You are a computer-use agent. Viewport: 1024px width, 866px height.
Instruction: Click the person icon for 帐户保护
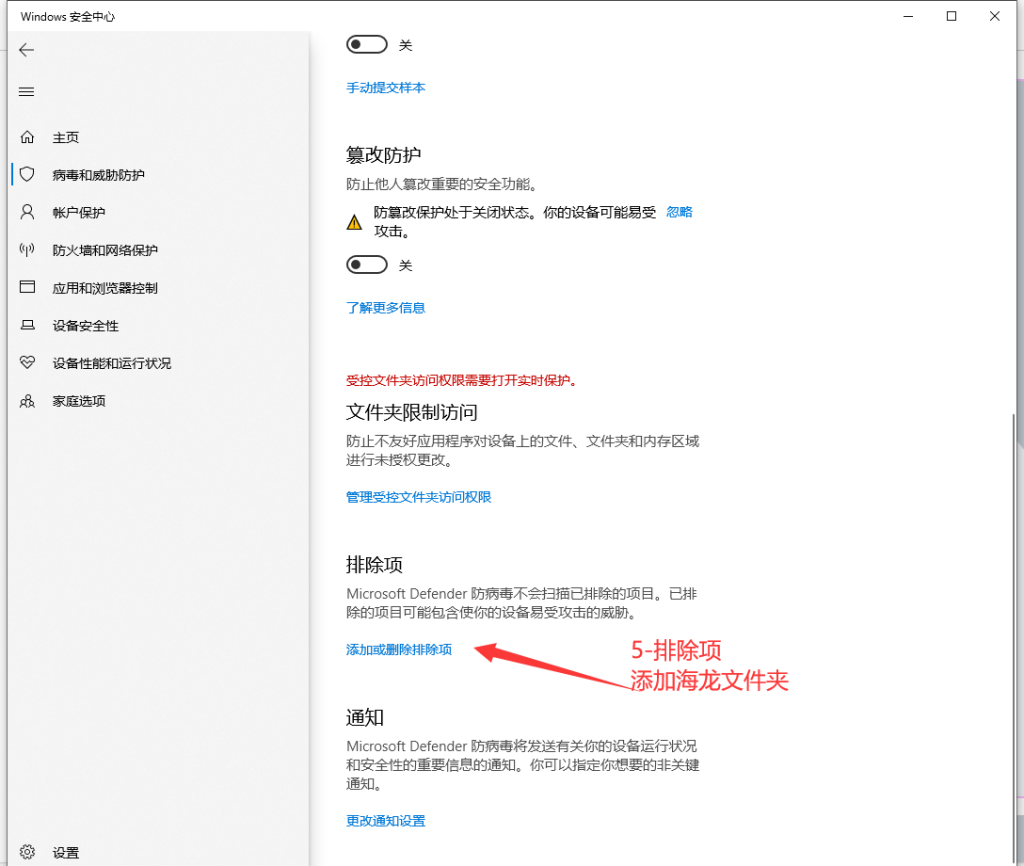coord(27,212)
